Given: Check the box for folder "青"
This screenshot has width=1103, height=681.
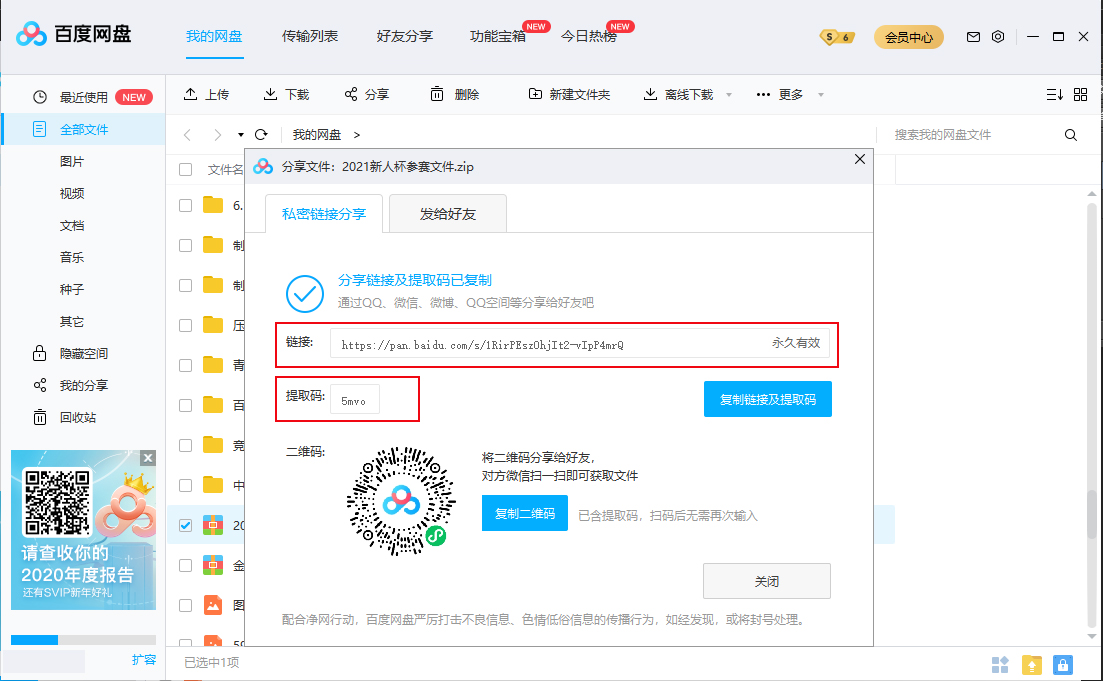Looking at the screenshot, I should pos(186,365).
